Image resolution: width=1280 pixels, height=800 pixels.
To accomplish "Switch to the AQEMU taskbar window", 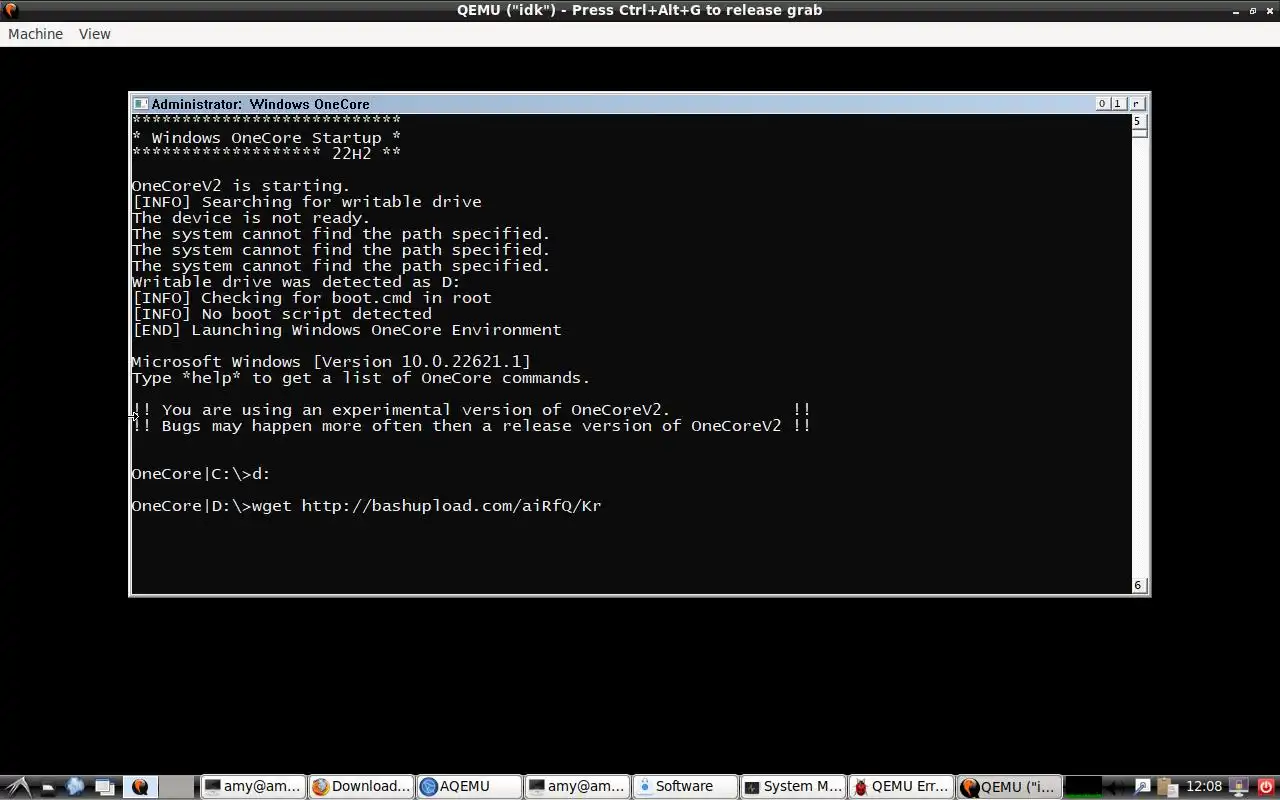I will click(469, 787).
